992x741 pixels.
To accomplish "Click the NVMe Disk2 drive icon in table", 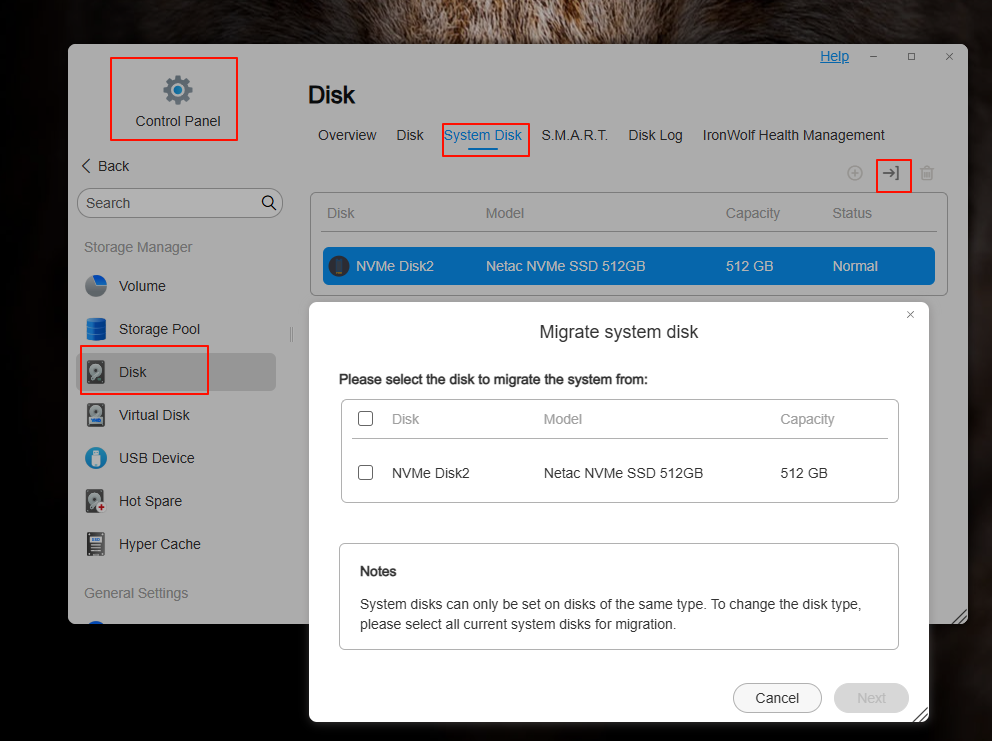I will tap(339, 266).
